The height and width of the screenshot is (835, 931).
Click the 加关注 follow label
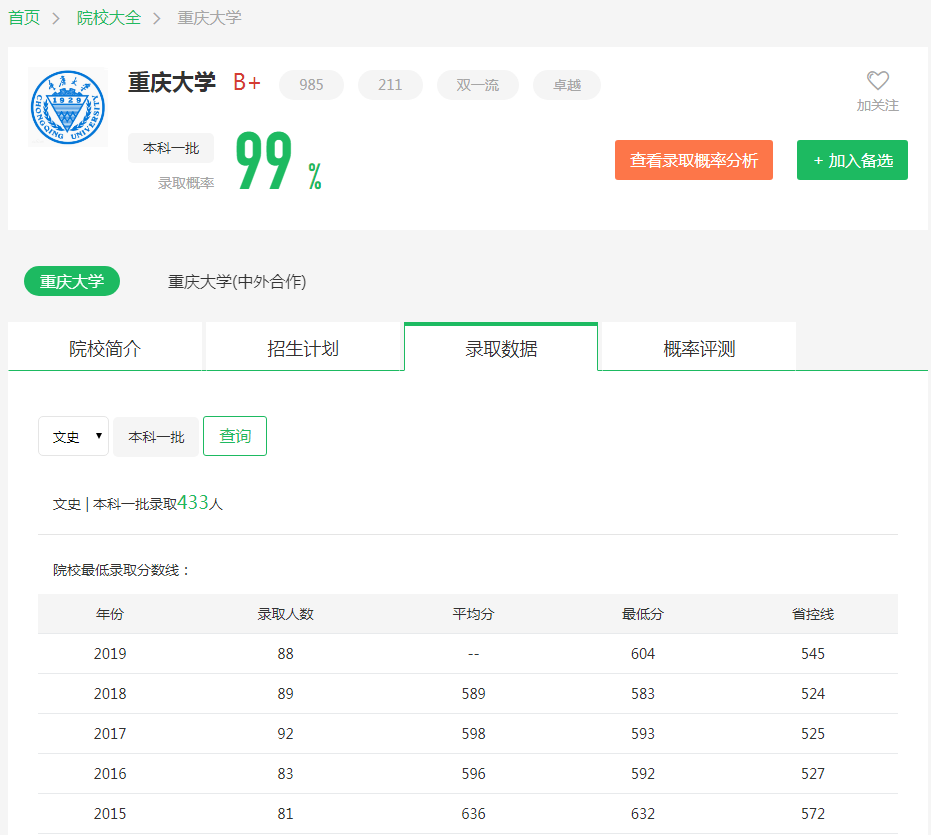(877, 105)
